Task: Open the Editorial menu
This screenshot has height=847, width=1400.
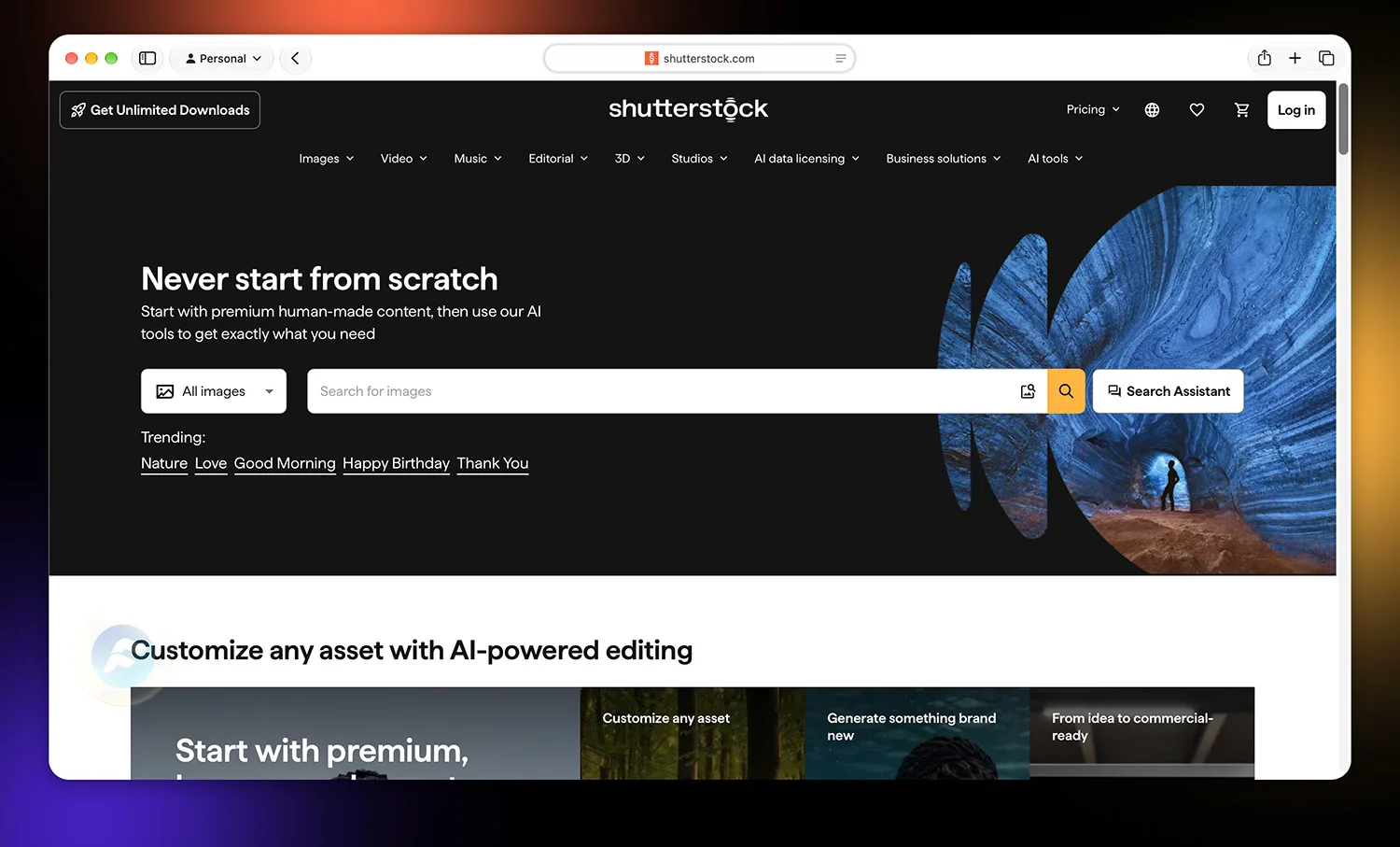Action: [558, 159]
